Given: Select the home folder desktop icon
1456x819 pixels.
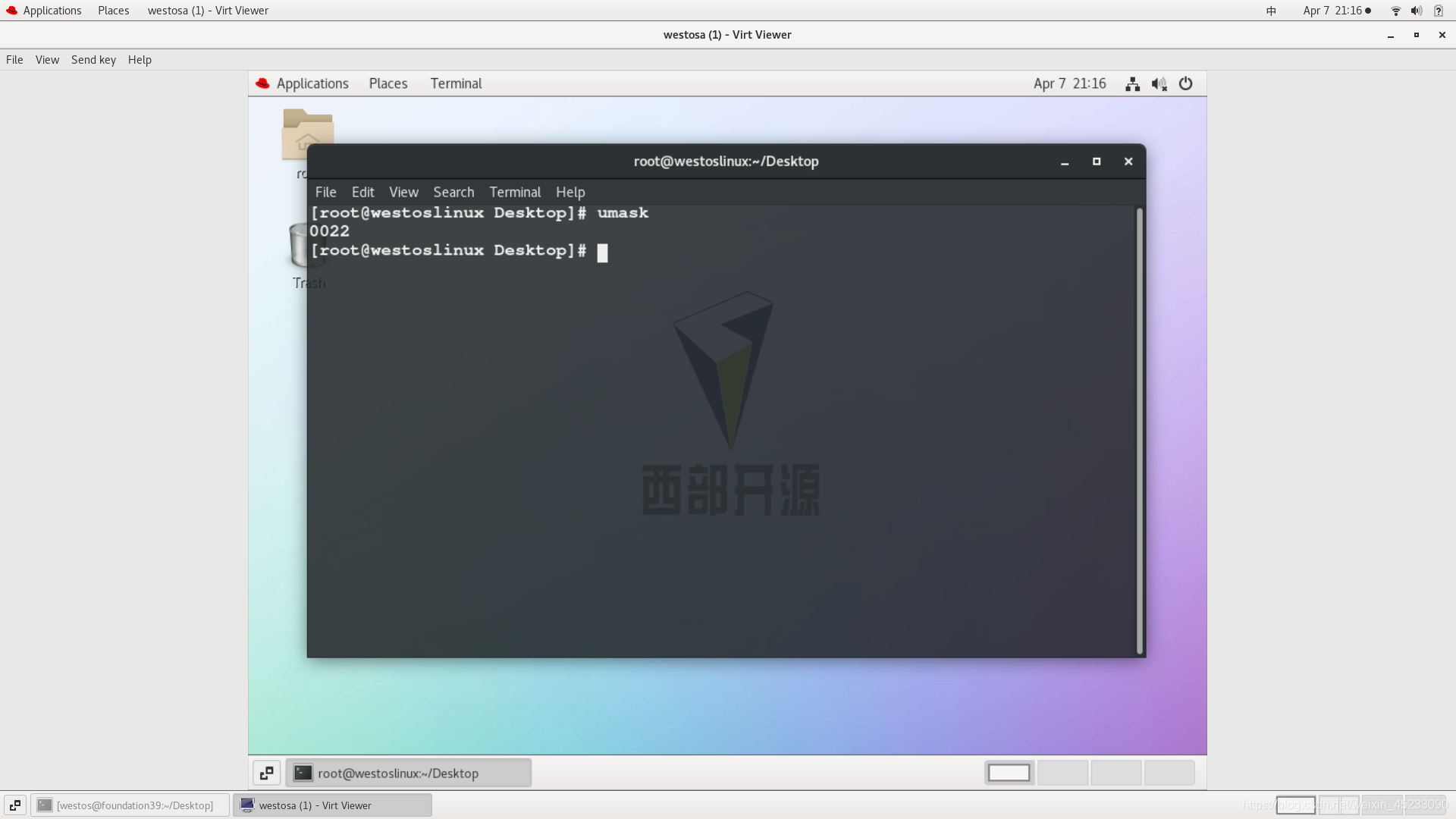Looking at the screenshot, I should click(x=307, y=135).
